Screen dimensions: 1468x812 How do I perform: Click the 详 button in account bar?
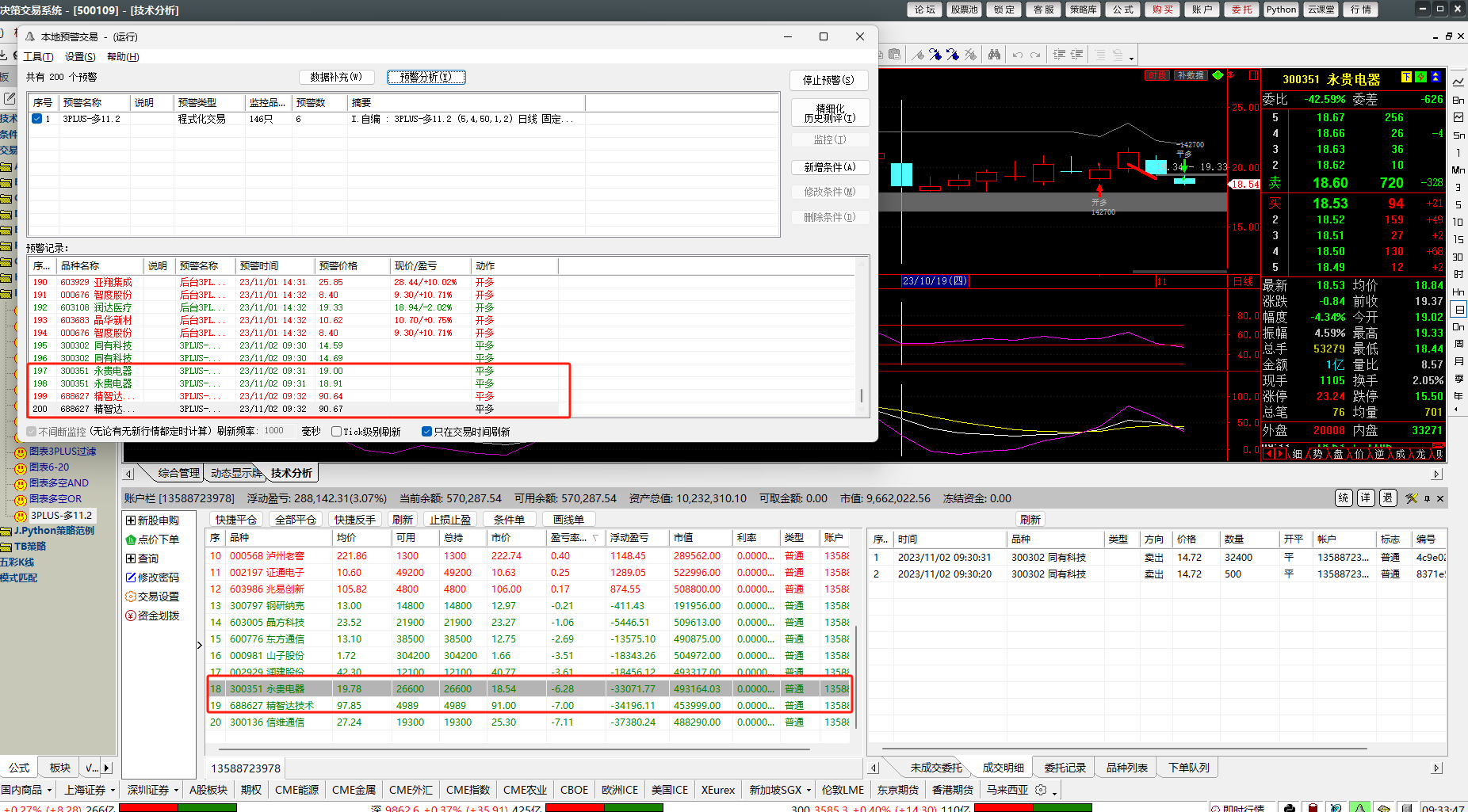[1366, 498]
